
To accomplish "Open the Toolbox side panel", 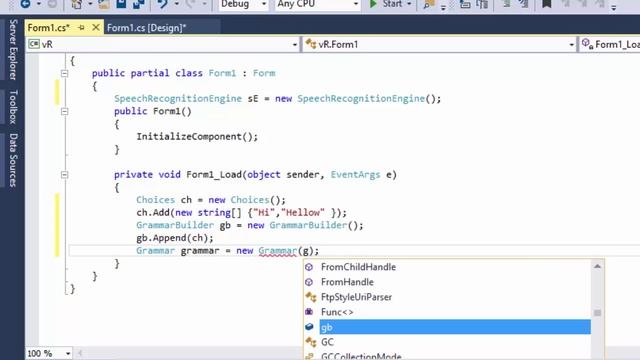I will pyautogui.click(x=13, y=107).
